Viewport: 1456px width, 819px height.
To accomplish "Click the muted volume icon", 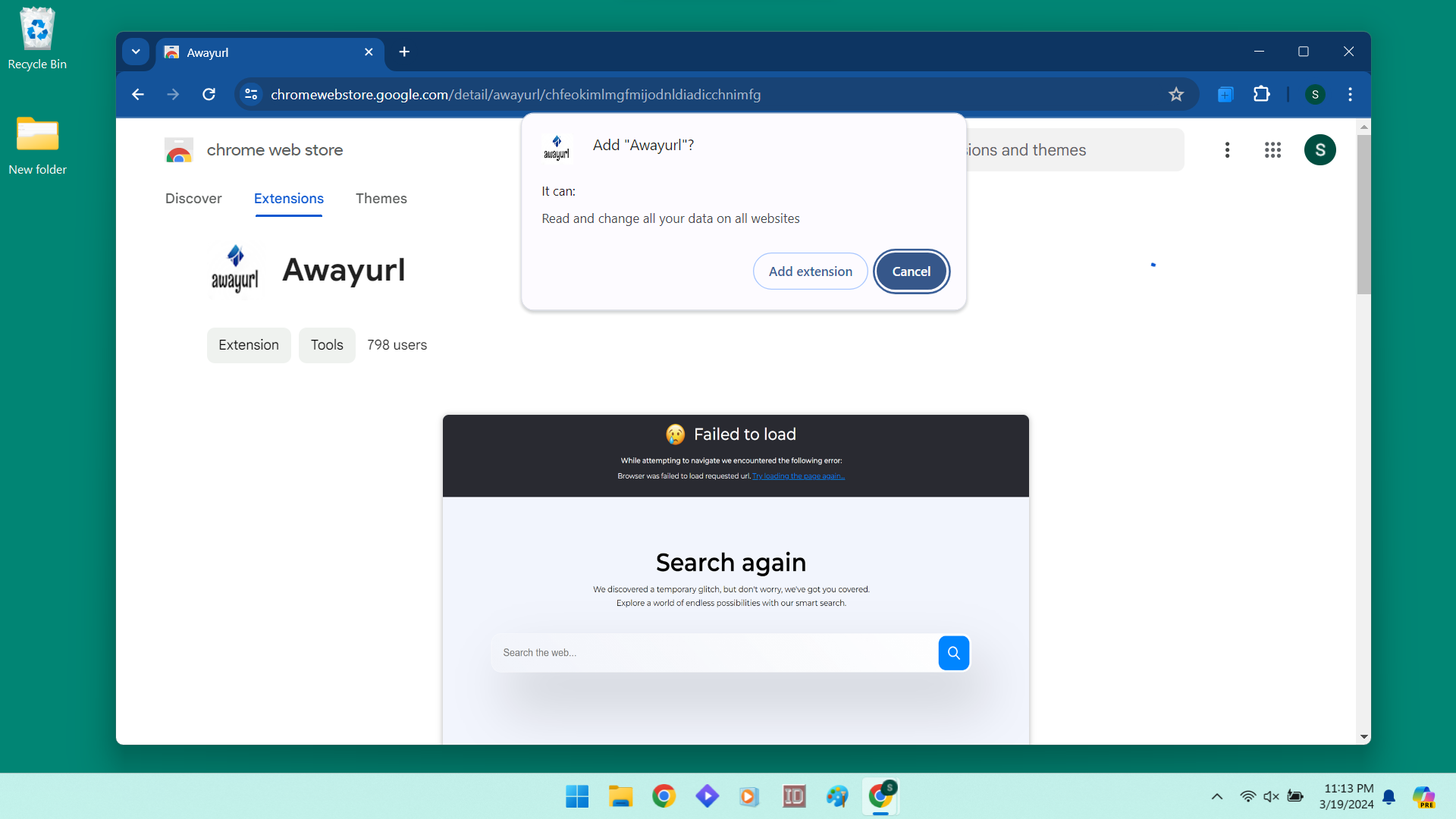I will (1271, 796).
